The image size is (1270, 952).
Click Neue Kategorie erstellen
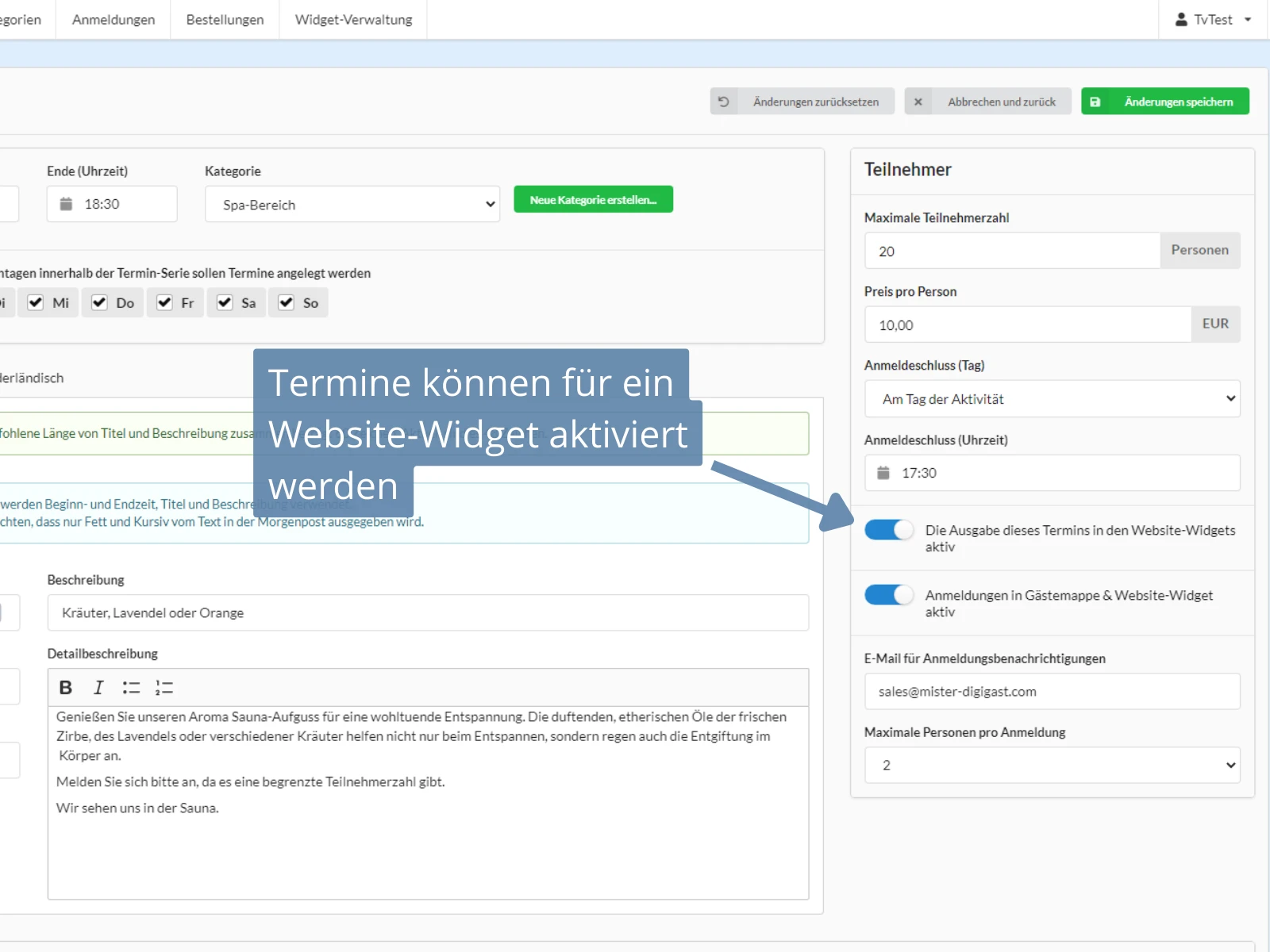coord(593,199)
